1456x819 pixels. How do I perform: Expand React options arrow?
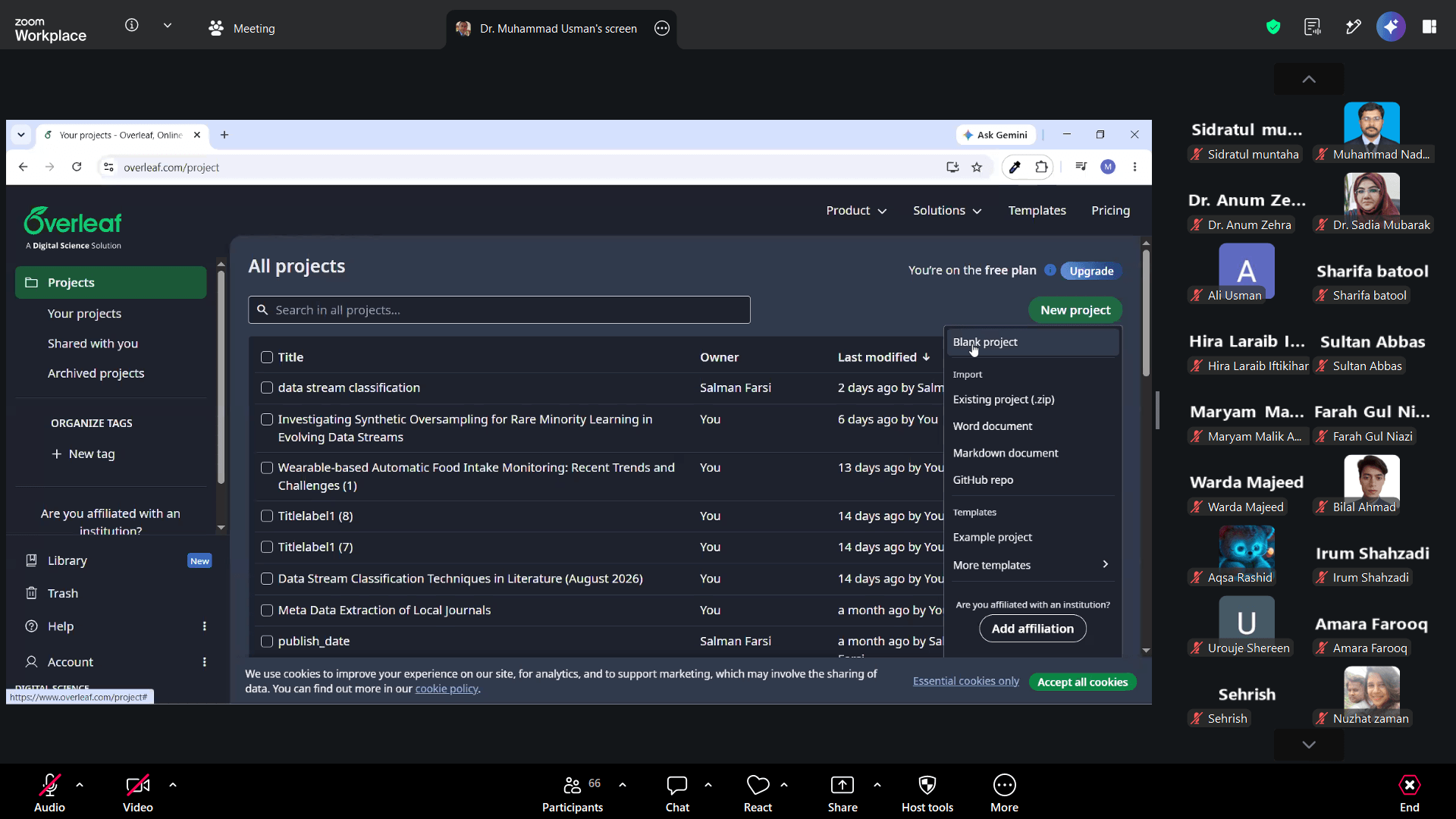click(784, 785)
